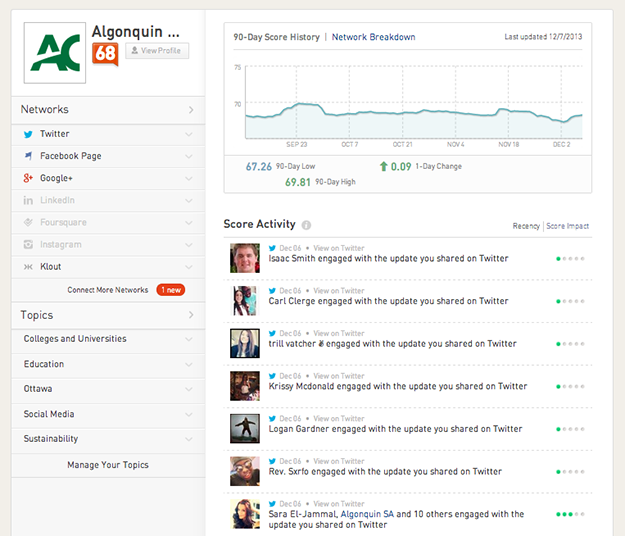The height and width of the screenshot is (536, 625).
Task: Expand the Klout network row
Action: (x=189, y=267)
